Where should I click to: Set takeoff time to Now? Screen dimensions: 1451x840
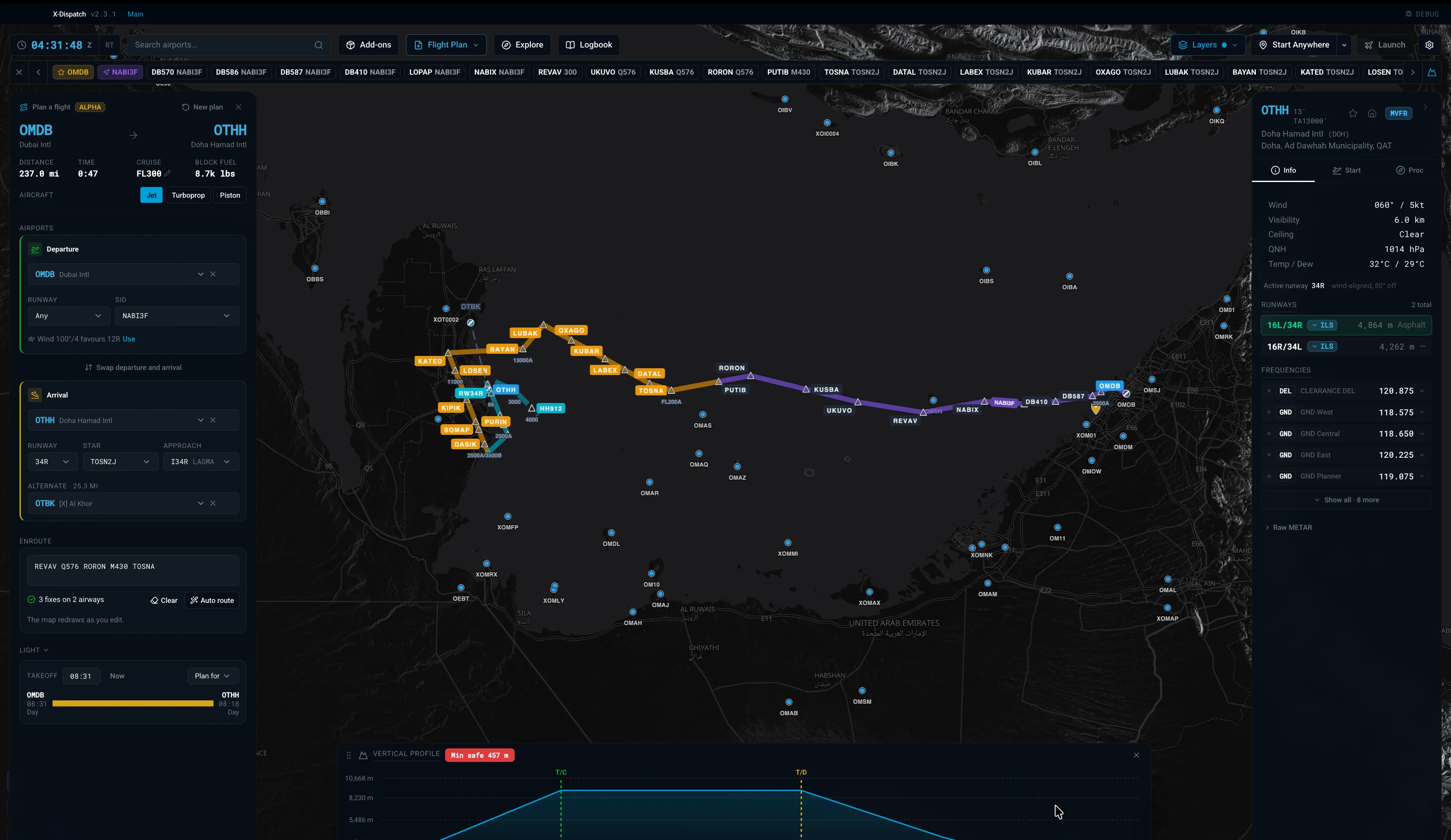pyautogui.click(x=117, y=676)
